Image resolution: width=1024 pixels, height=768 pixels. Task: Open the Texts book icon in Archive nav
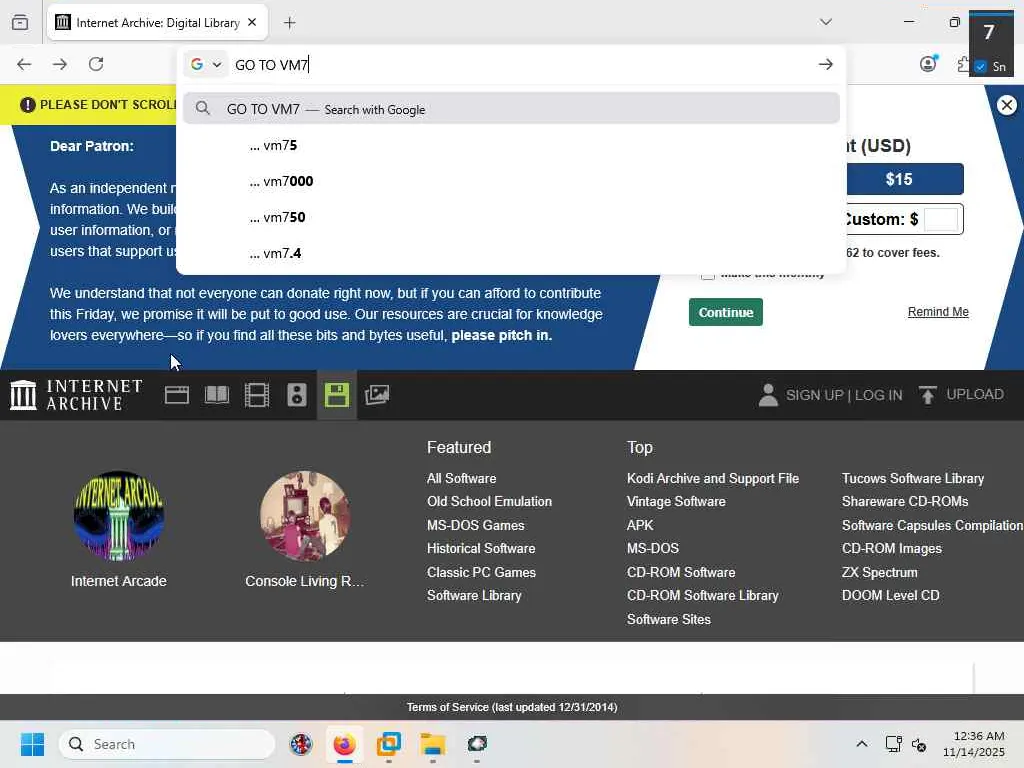point(217,395)
